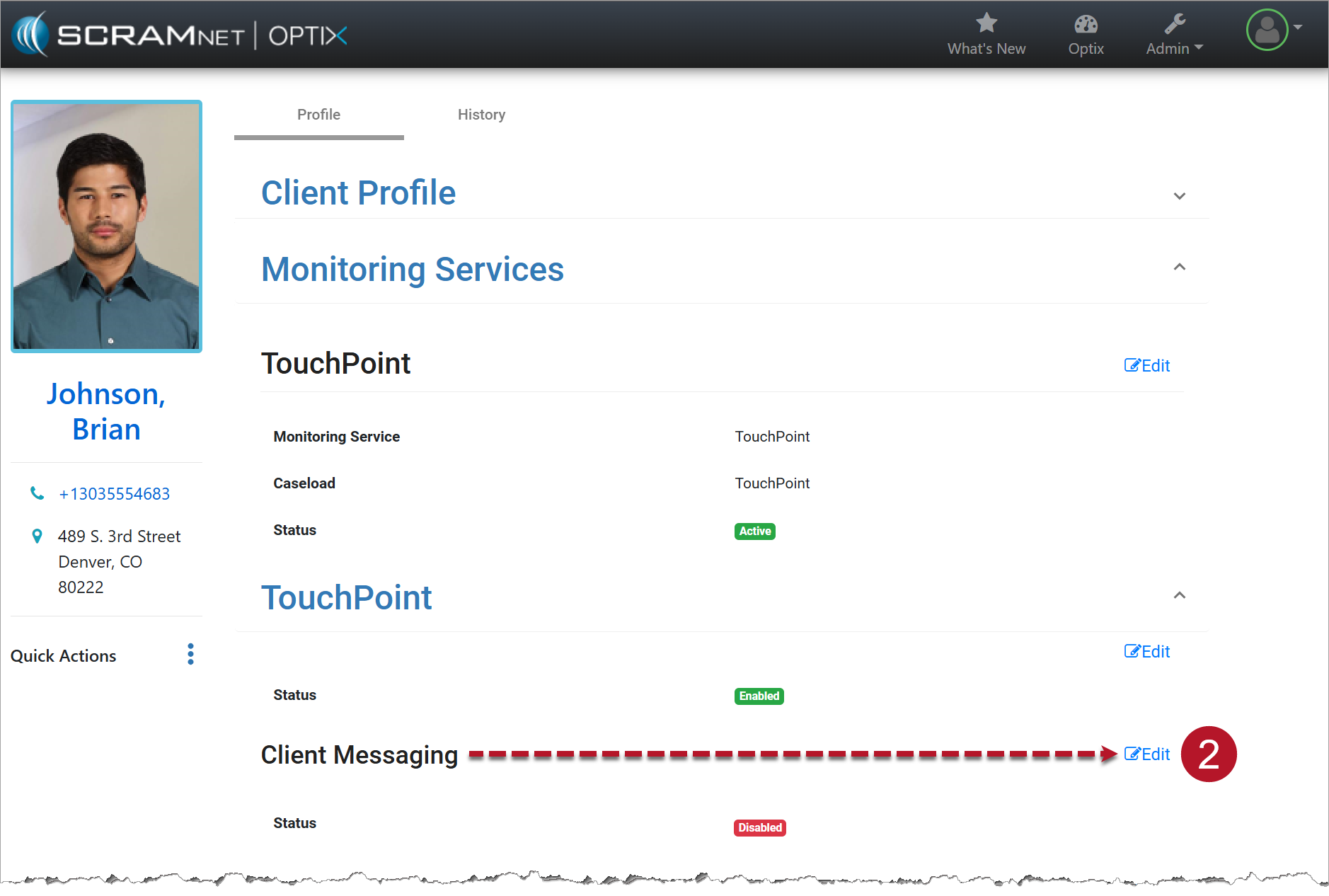
Task: Switch to the History tab
Action: 481,115
